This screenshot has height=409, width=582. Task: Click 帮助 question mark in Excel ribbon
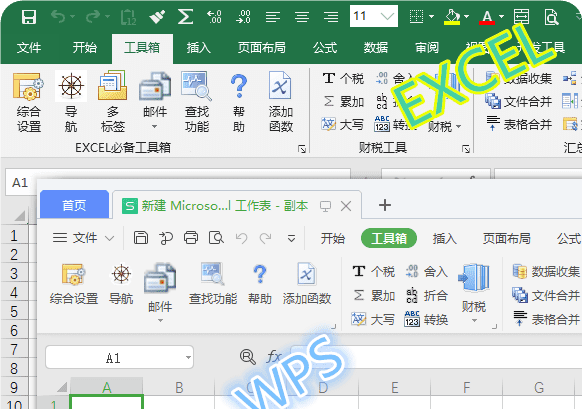(x=239, y=86)
